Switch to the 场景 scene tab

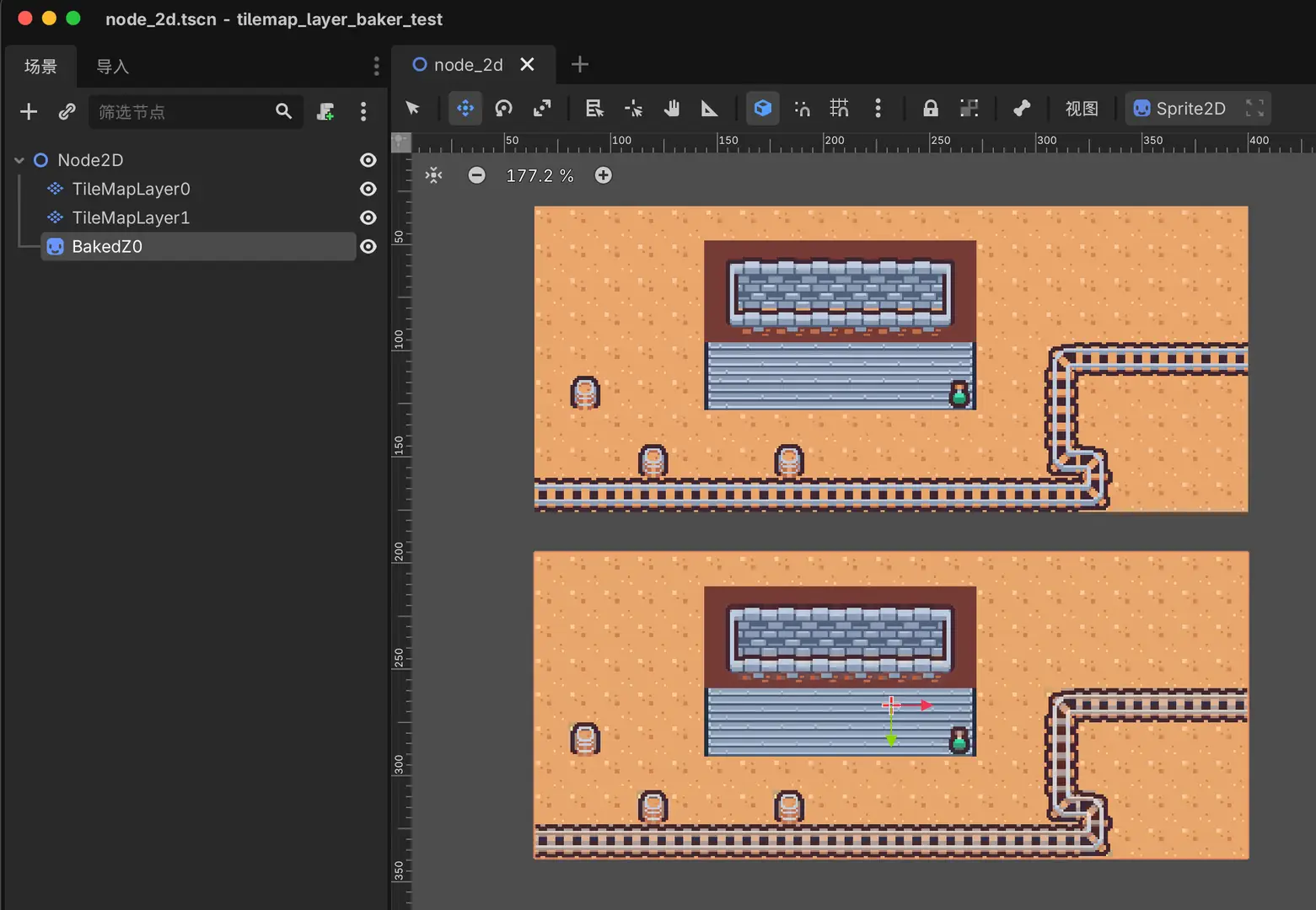tap(40, 67)
